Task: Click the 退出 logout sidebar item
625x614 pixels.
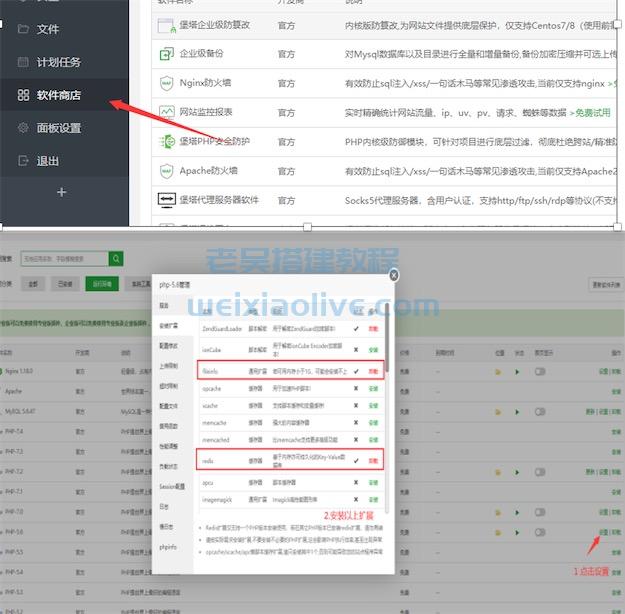Action: pyautogui.click(x=38, y=161)
